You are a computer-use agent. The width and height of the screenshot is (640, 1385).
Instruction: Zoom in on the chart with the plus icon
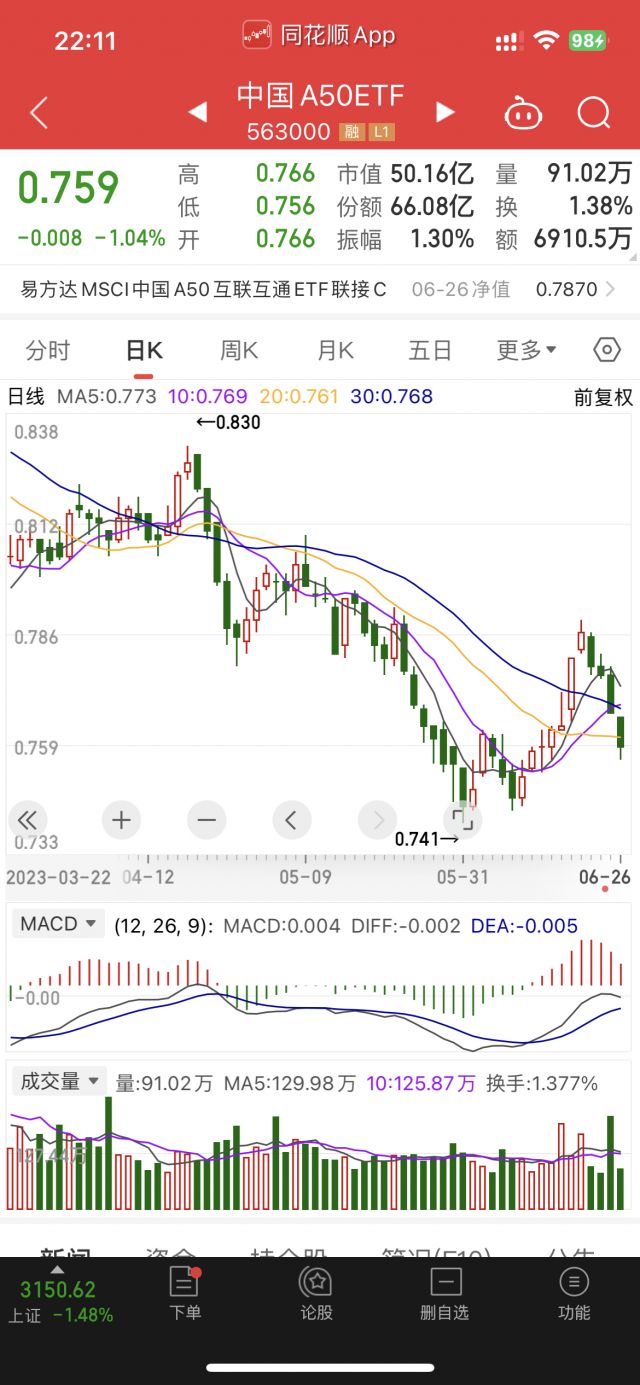[x=121, y=820]
